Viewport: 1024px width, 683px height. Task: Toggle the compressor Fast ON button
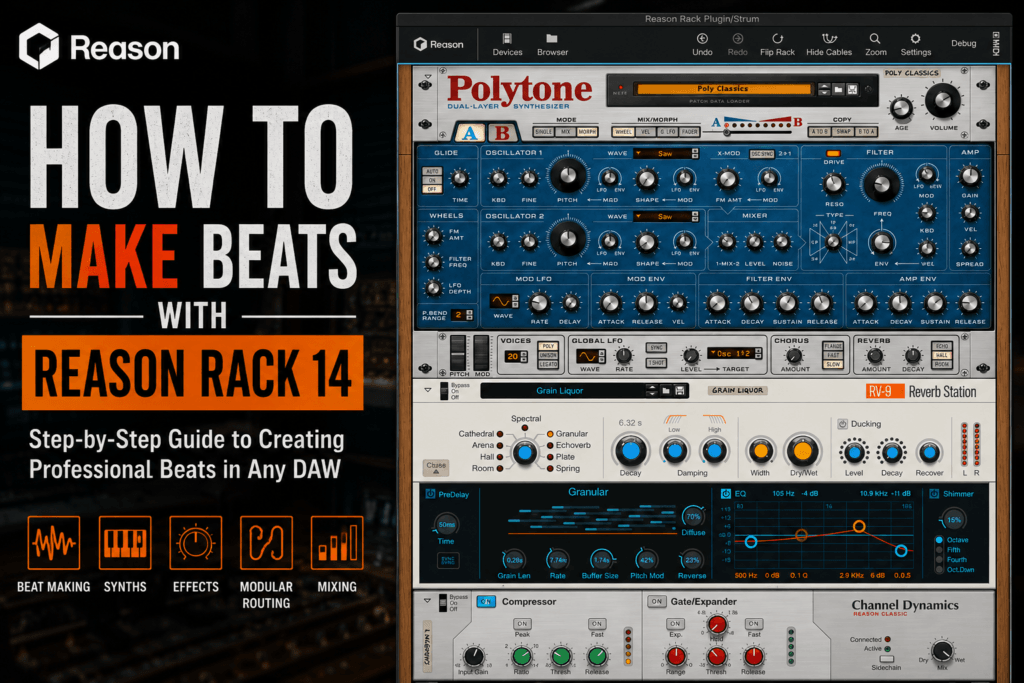coord(596,624)
